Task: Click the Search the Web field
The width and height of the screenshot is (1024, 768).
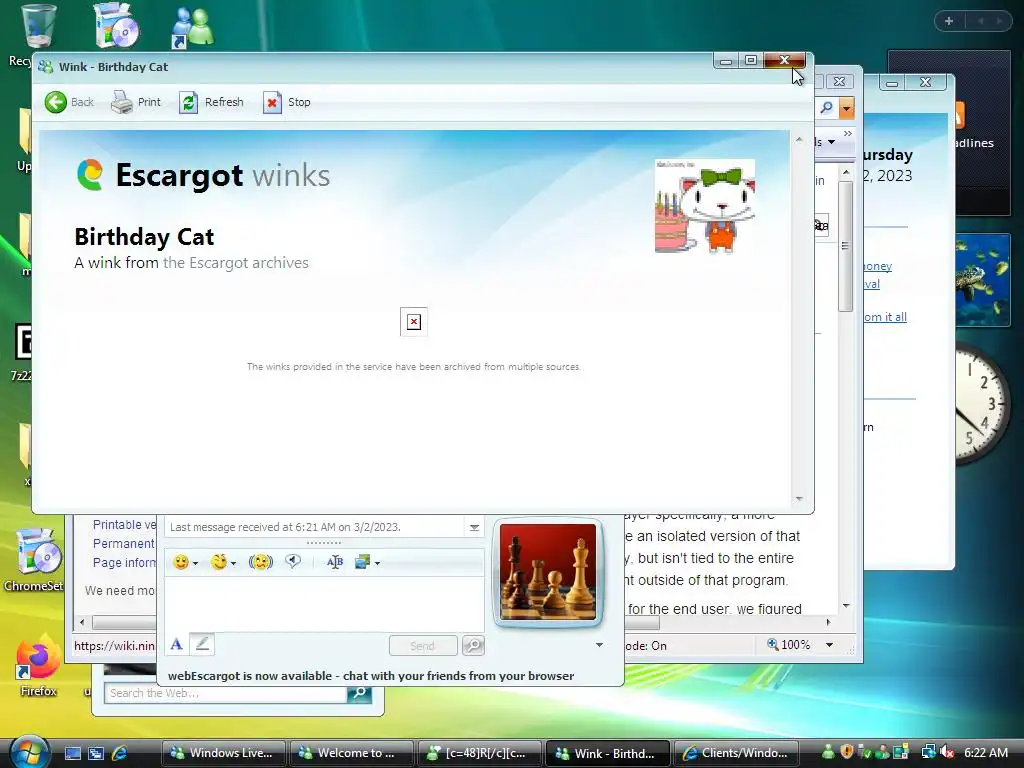Action: pyautogui.click(x=226, y=694)
